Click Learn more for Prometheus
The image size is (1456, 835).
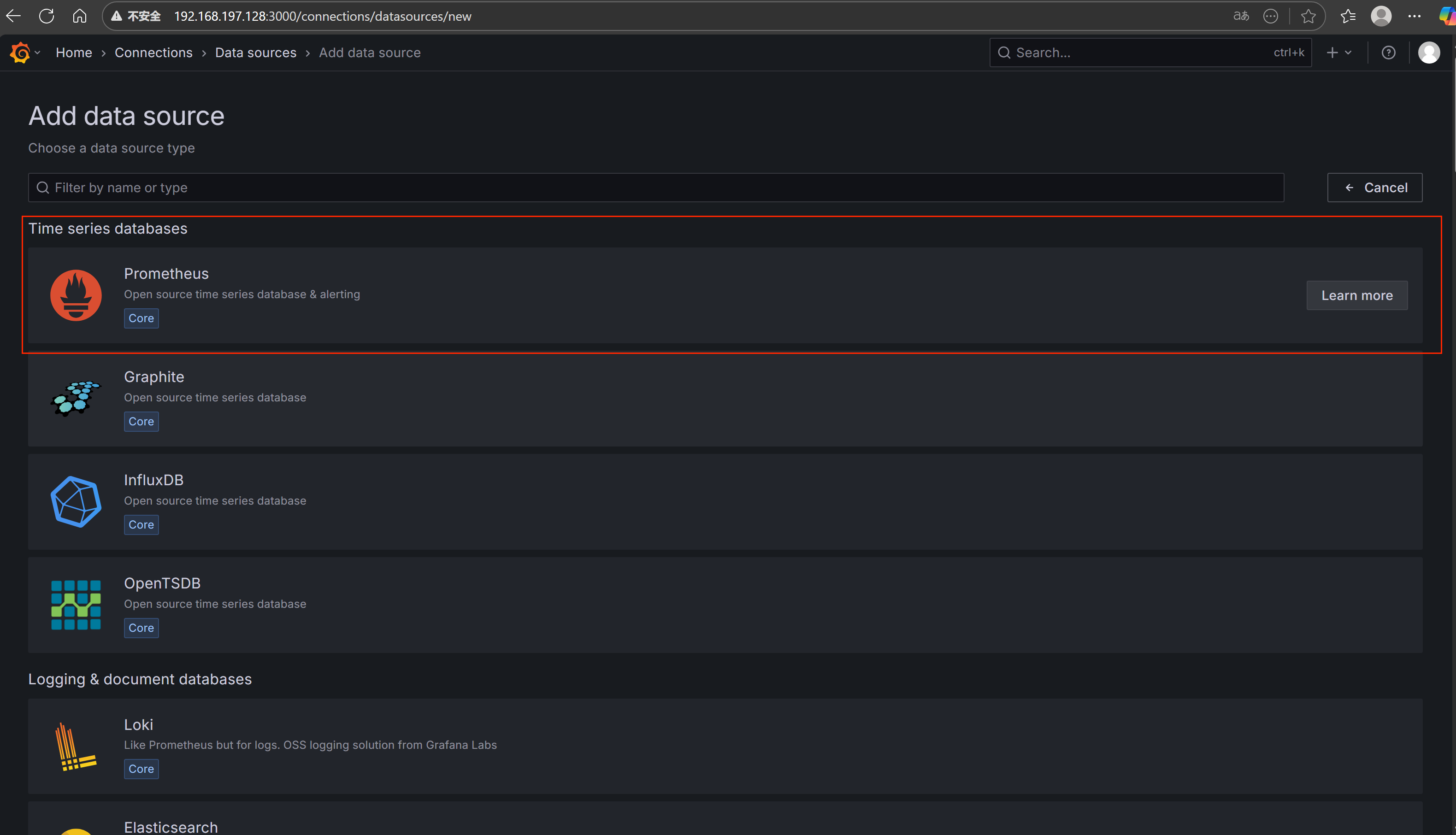[1356, 295]
